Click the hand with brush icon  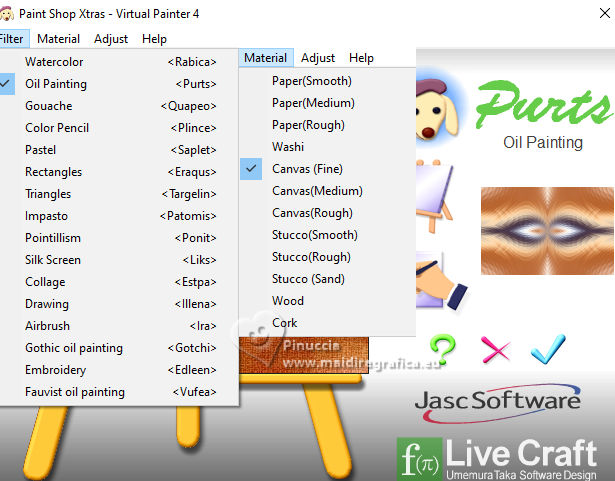[441, 280]
